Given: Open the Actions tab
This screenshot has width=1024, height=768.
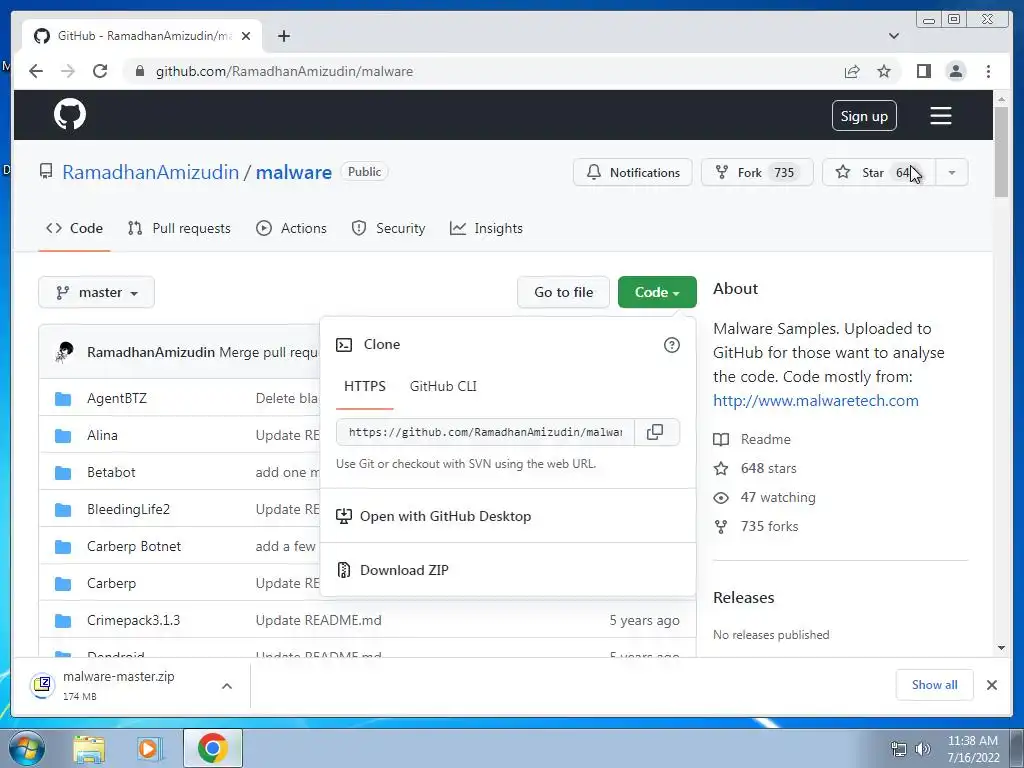Looking at the screenshot, I should (291, 229).
